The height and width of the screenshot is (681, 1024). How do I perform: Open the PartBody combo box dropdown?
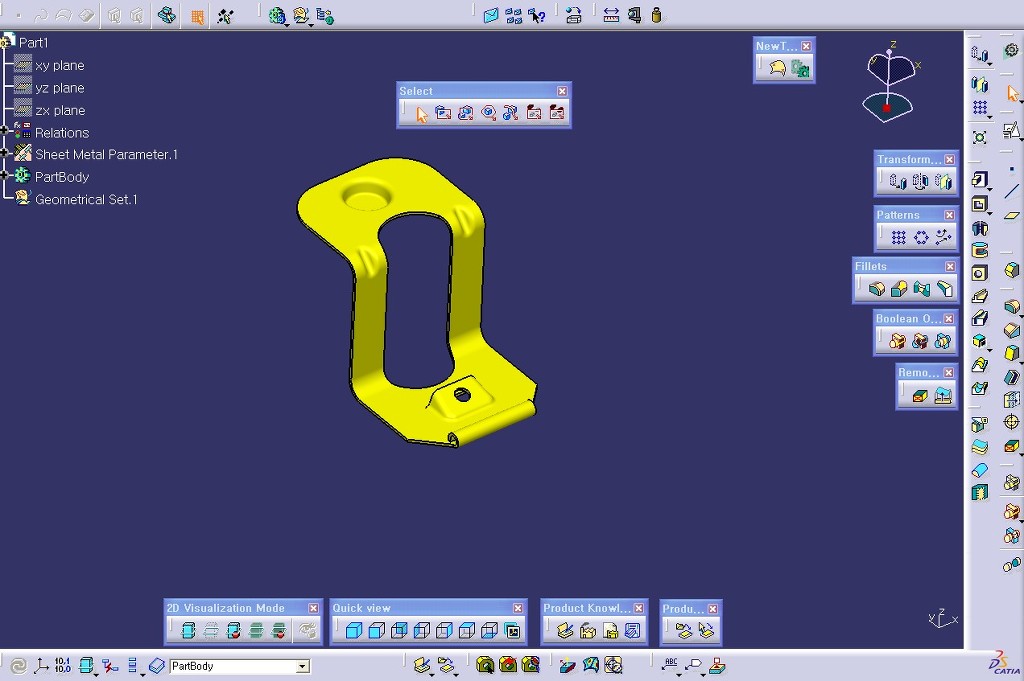tap(302, 666)
